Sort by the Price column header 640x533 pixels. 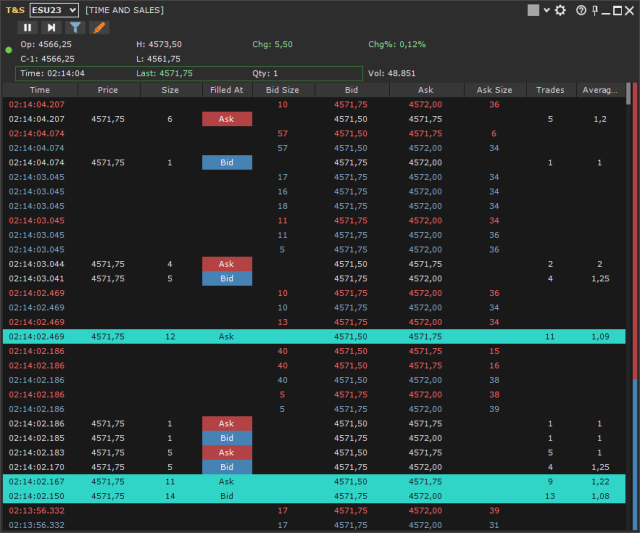tap(107, 90)
